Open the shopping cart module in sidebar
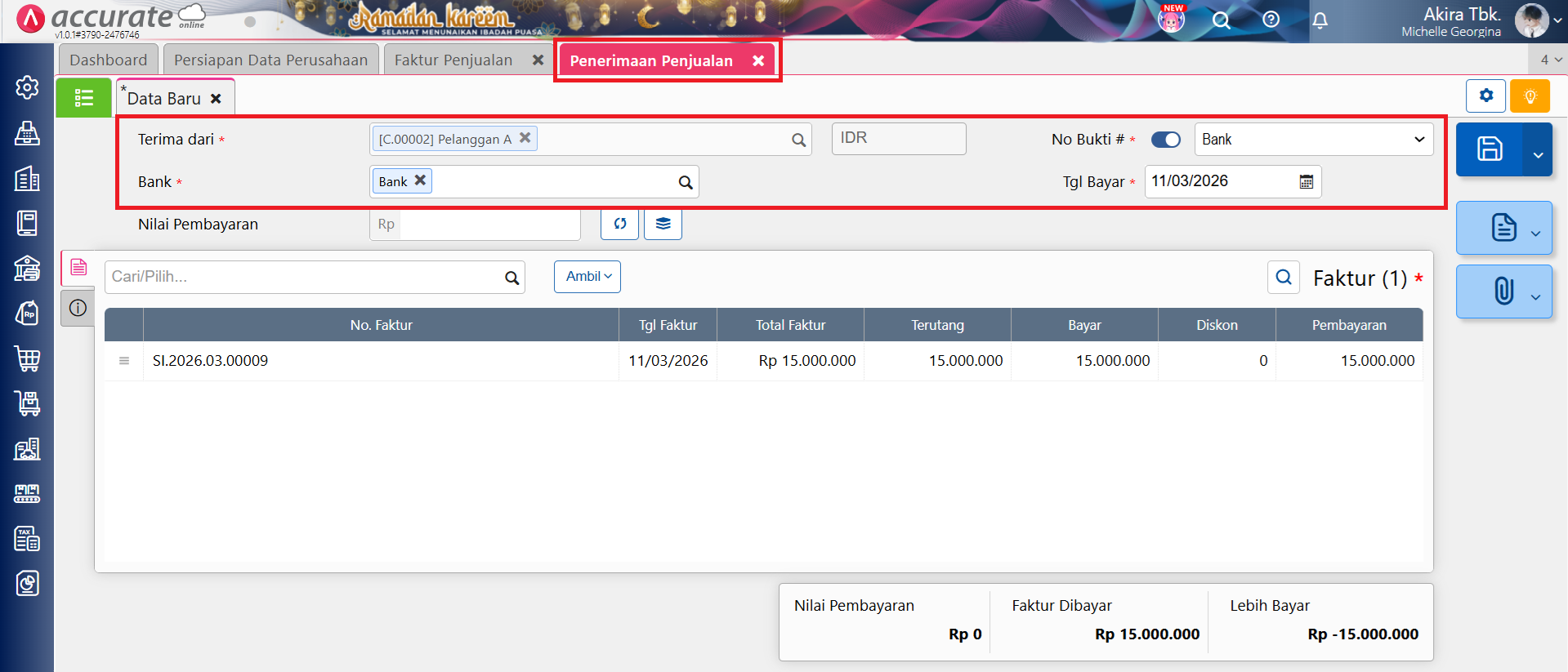This screenshot has width=1568, height=672. (27, 358)
